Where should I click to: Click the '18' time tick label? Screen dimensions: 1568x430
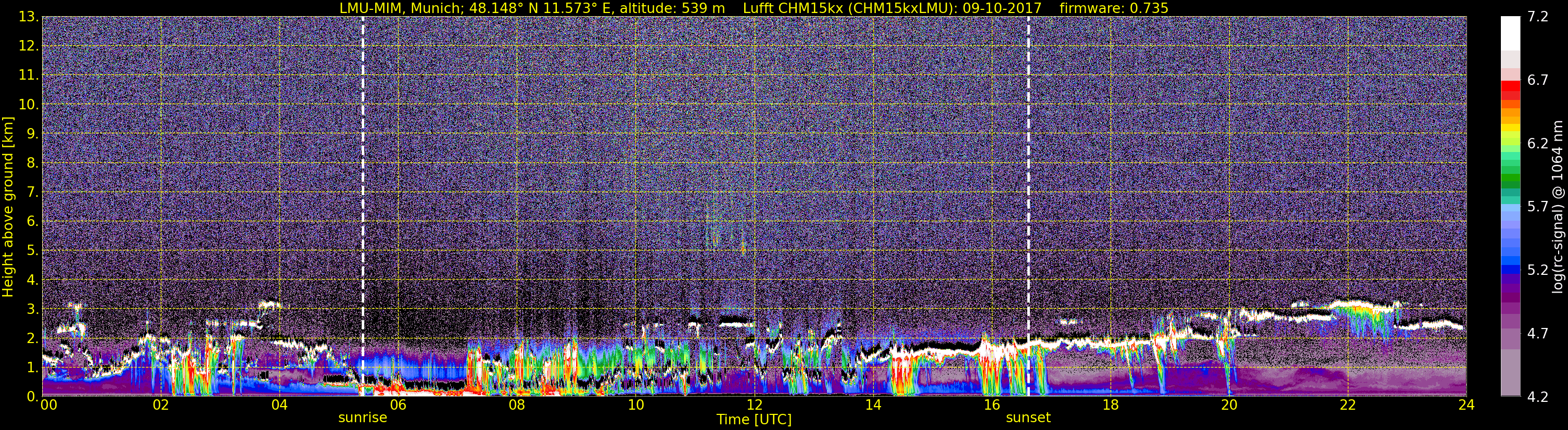click(x=1110, y=405)
